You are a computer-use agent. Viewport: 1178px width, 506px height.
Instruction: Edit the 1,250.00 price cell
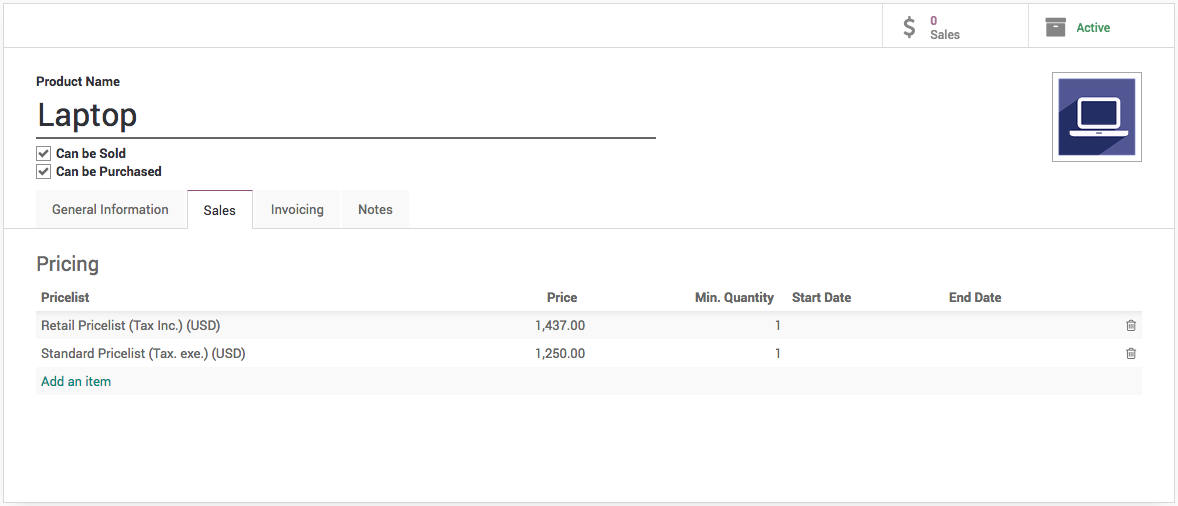560,353
